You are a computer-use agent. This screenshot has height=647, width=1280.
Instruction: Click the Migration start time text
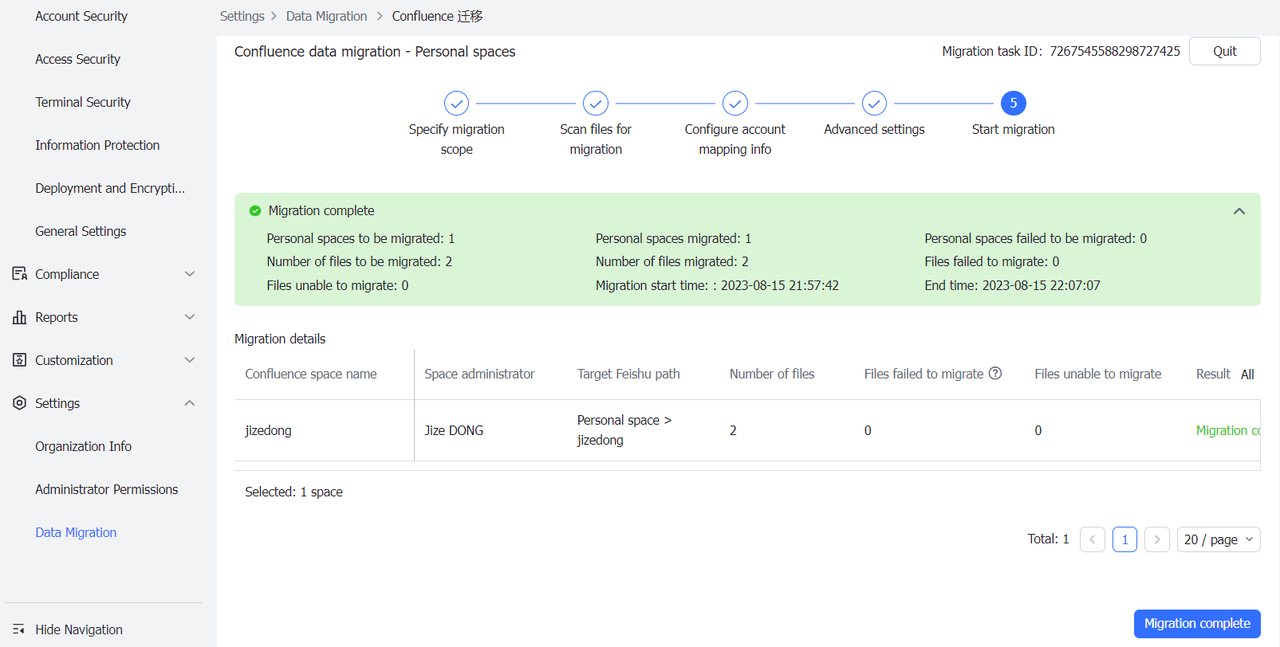pyautogui.click(x=717, y=285)
